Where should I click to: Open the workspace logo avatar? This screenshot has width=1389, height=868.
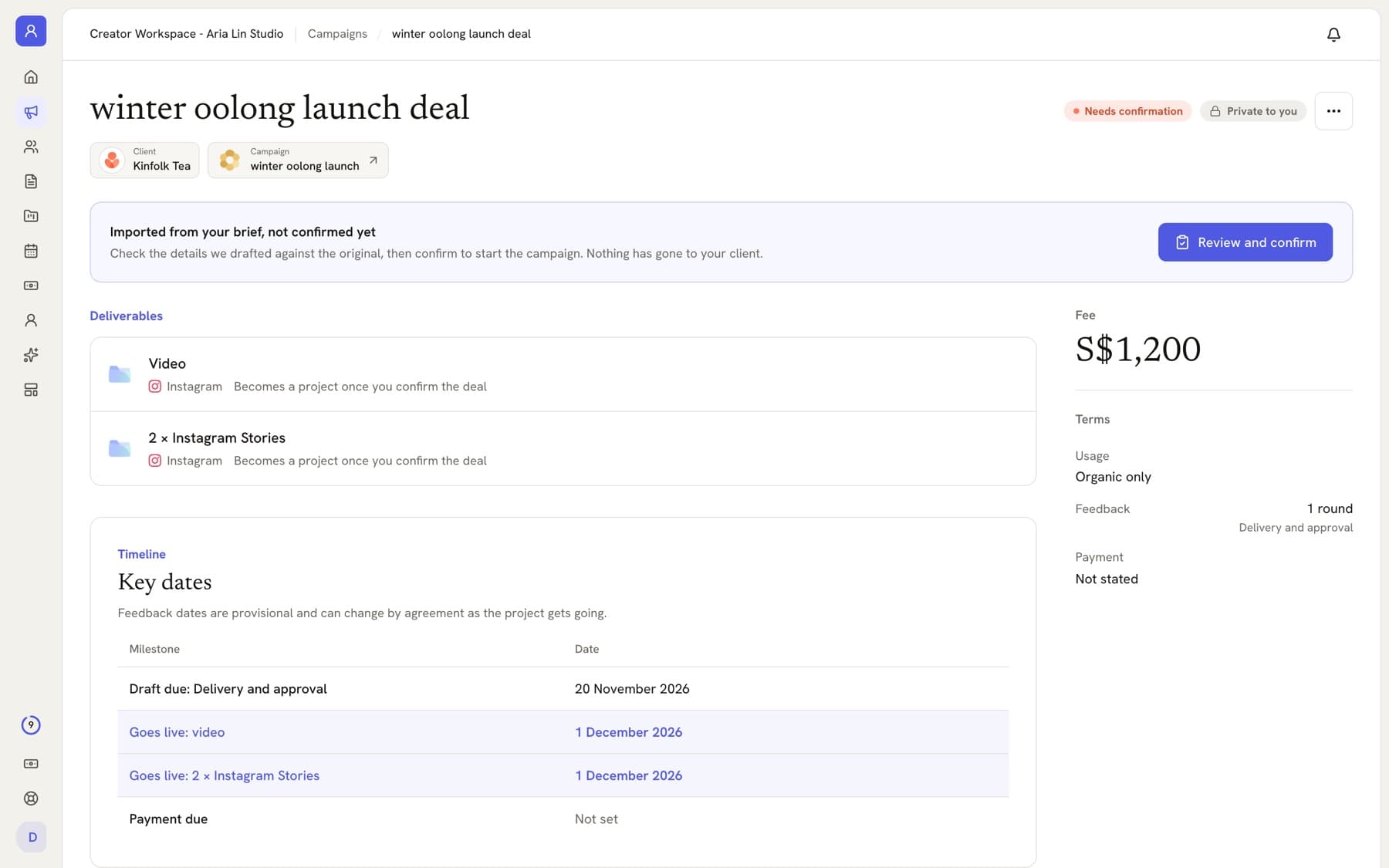tap(31, 31)
